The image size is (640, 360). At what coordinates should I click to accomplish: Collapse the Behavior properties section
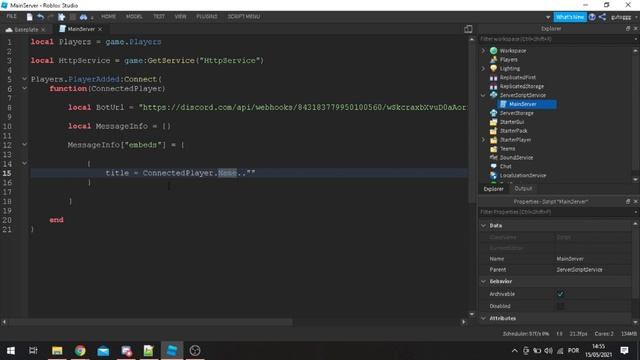coord(484,281)
